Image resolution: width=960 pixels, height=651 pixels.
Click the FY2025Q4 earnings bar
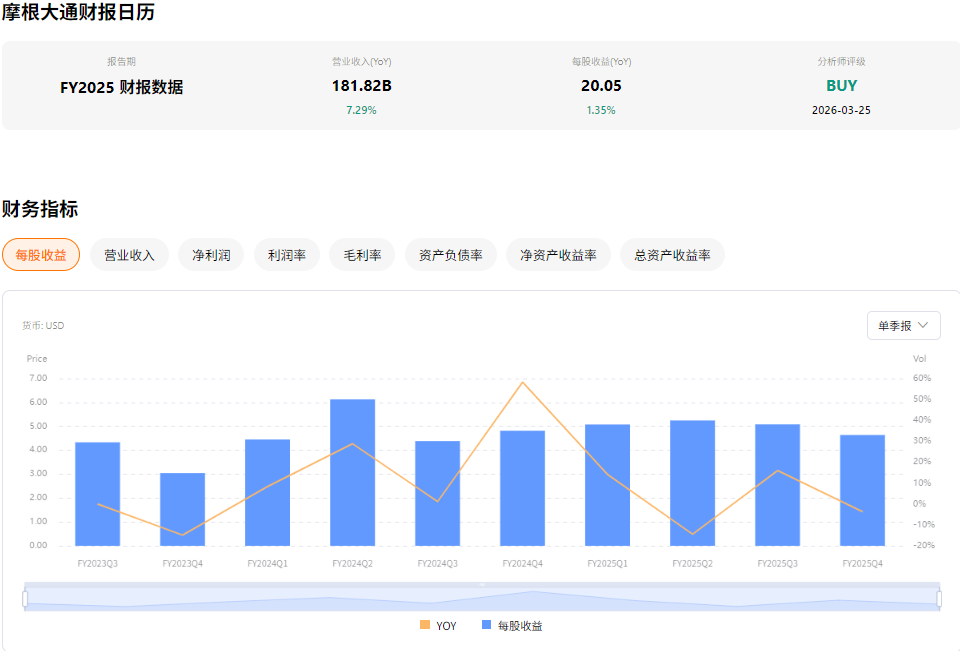[x=862, y=490]
